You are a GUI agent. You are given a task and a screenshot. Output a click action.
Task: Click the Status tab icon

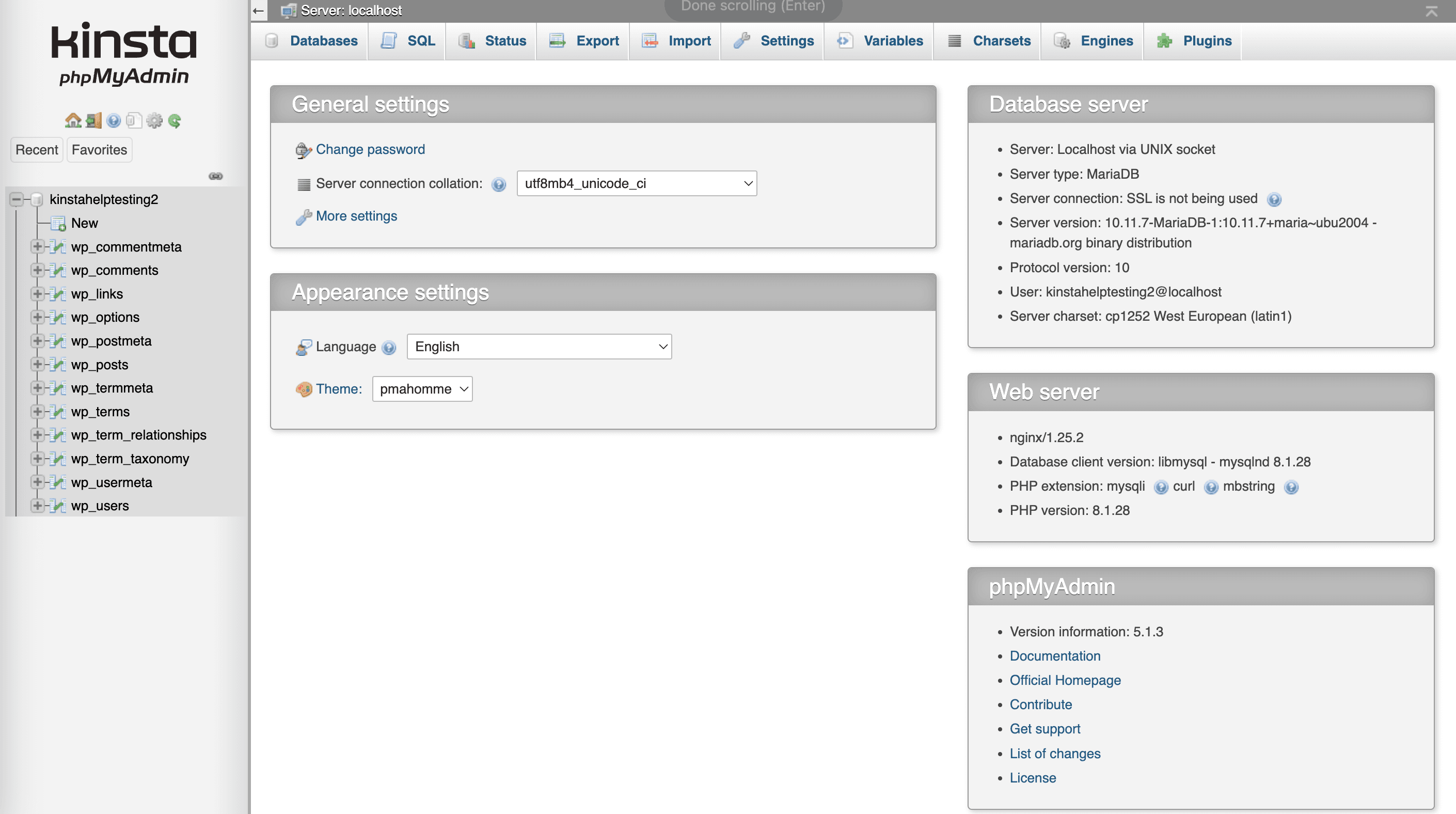tap(466, 40)
